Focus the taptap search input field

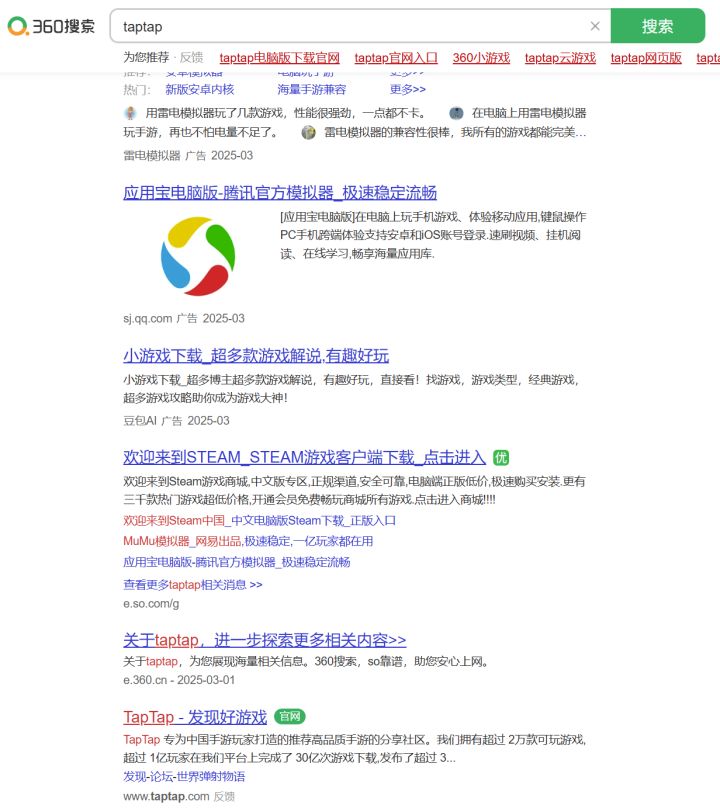click(352, 26)
